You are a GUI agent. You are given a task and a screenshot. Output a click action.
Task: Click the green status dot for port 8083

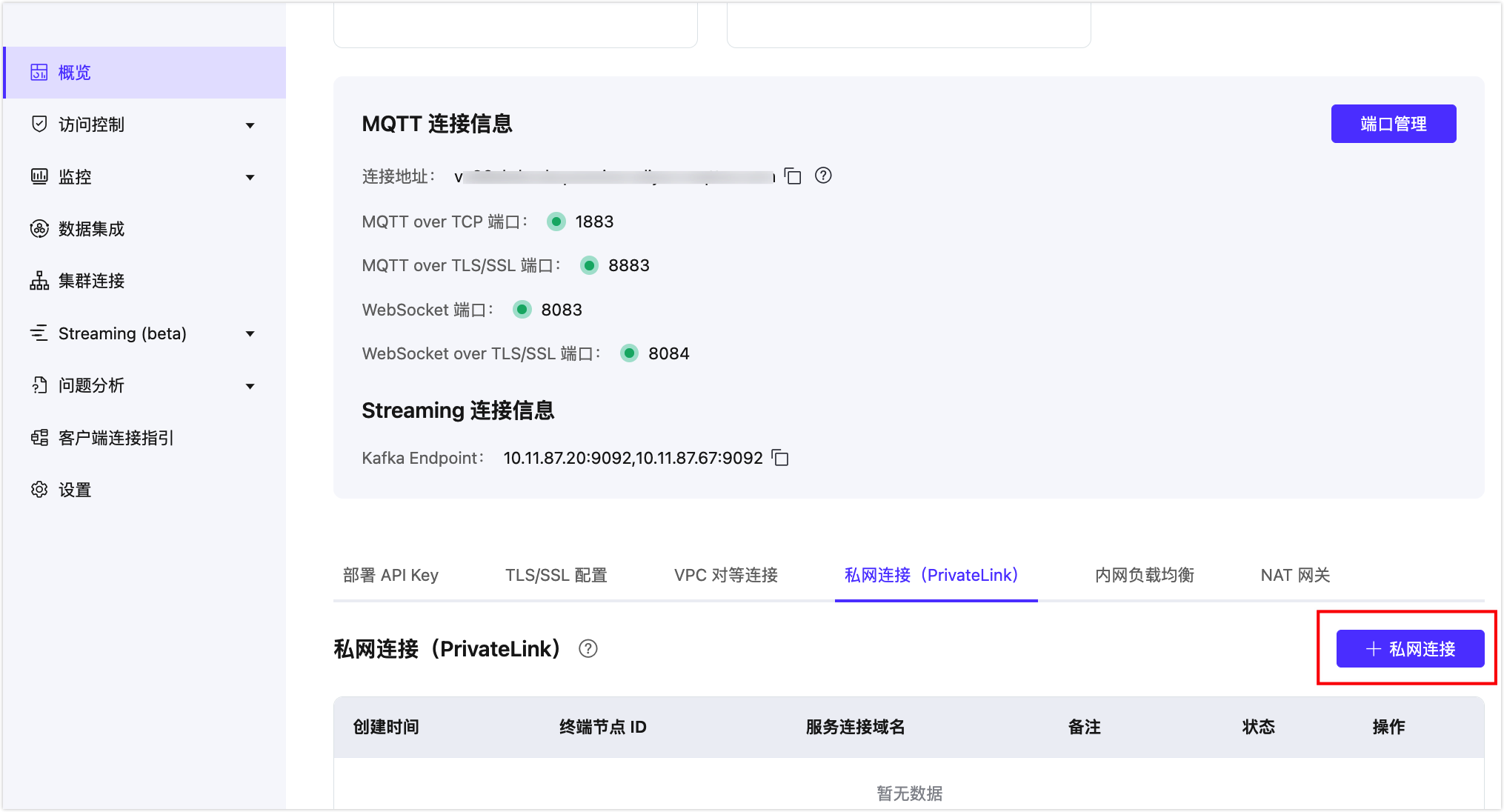click(522, 310)
